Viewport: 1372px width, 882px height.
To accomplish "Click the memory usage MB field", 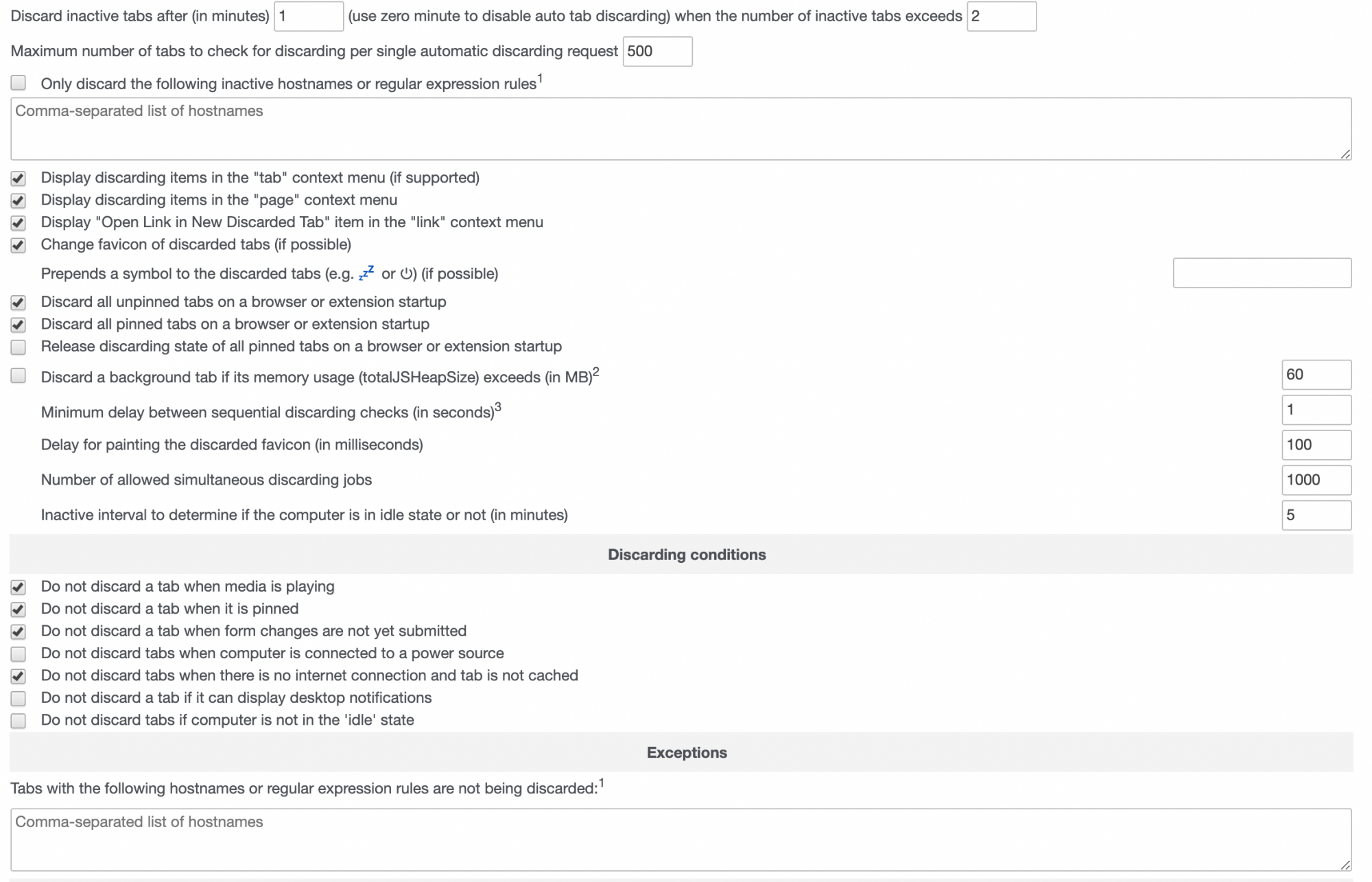I will [x=1316, y=375].
